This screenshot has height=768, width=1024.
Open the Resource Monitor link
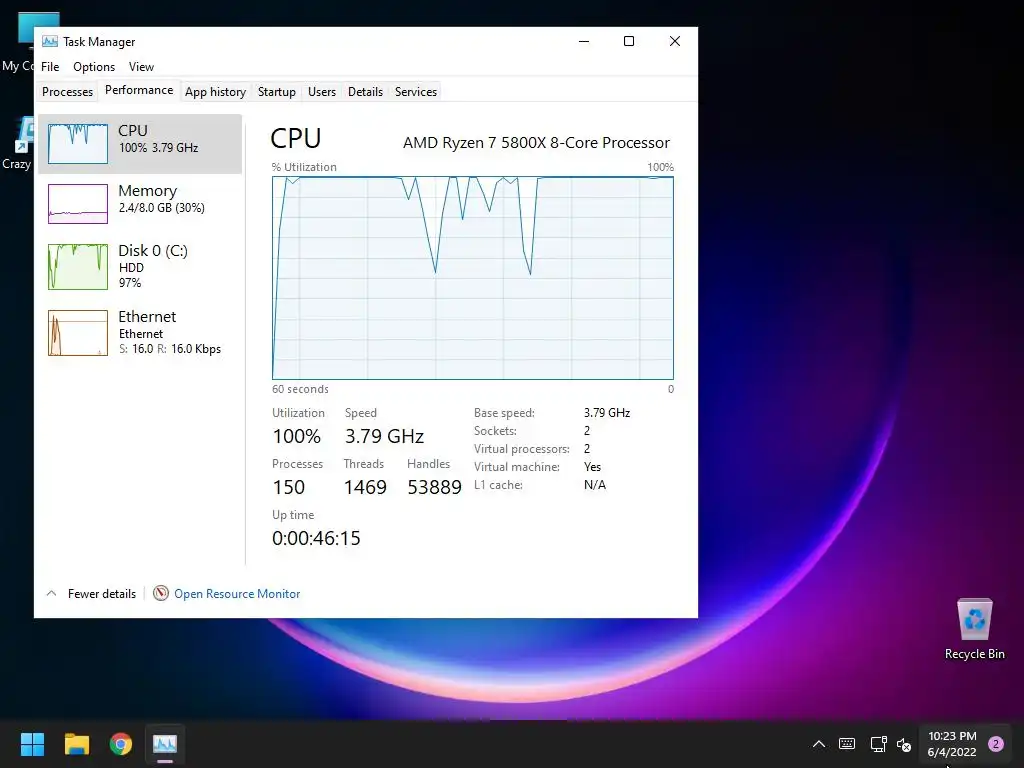coord(237,594)
